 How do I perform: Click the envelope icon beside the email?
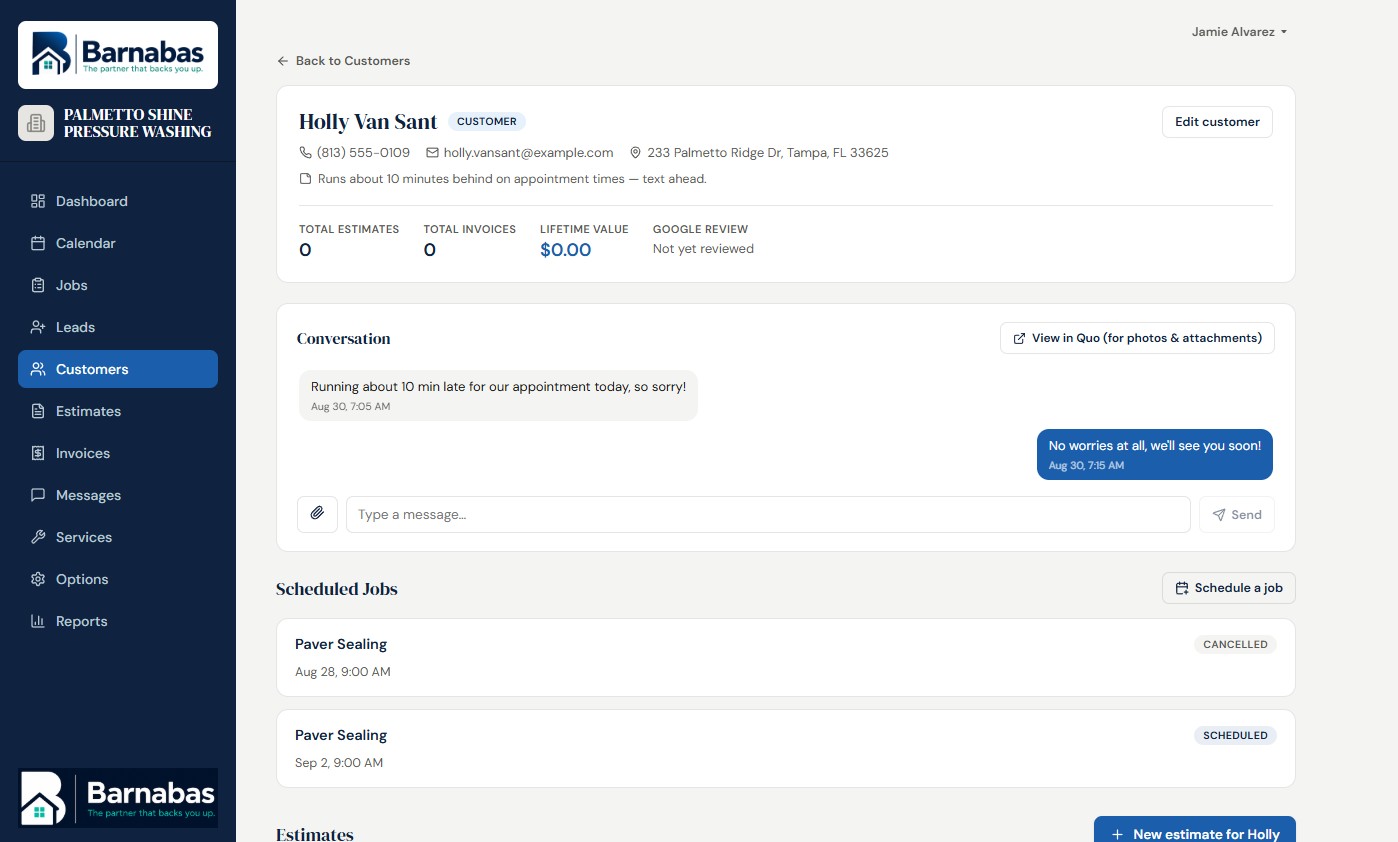pyautogui.click(x=432, y=153)
